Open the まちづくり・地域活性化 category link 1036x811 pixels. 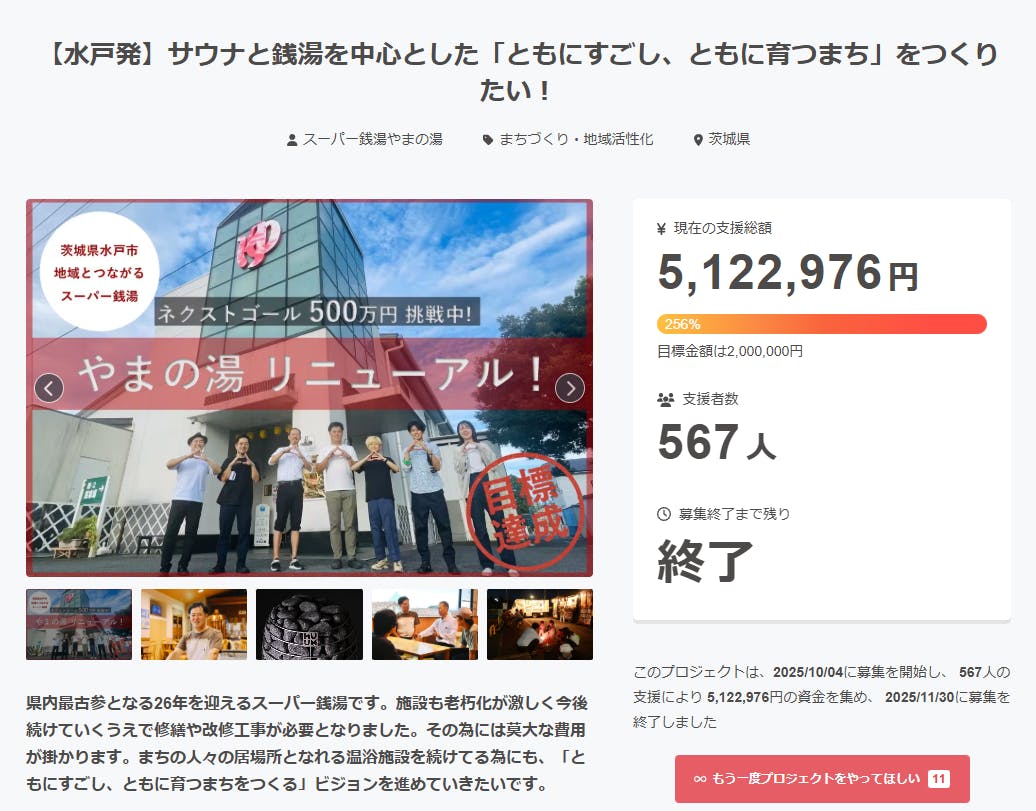[x=576, y=140]
